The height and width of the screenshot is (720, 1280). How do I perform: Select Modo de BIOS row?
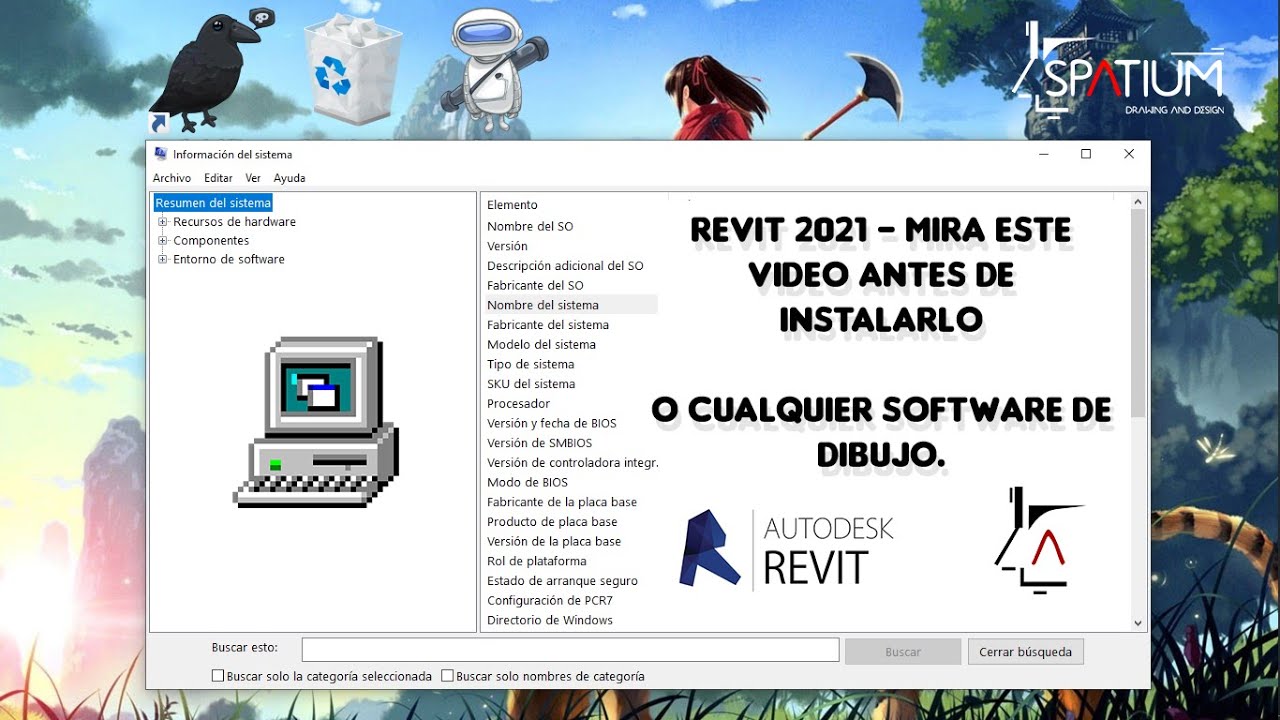(527, 482)
